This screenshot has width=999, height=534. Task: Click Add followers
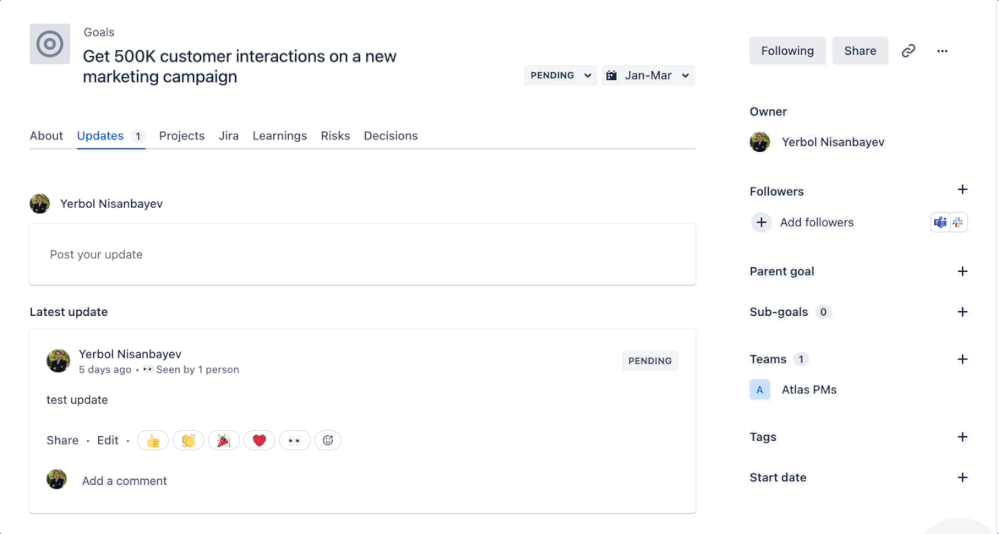(817, 222)
